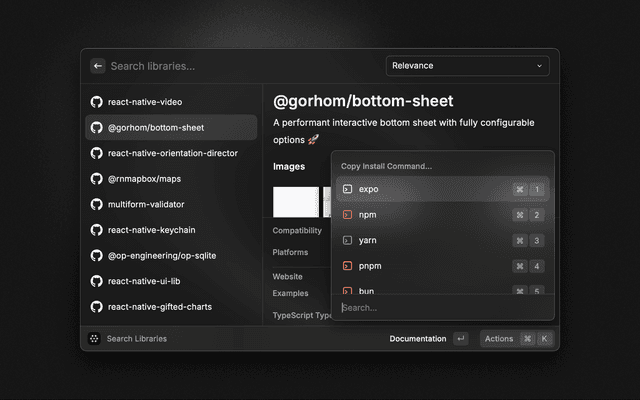Click the back arrow button

[98, 66]
